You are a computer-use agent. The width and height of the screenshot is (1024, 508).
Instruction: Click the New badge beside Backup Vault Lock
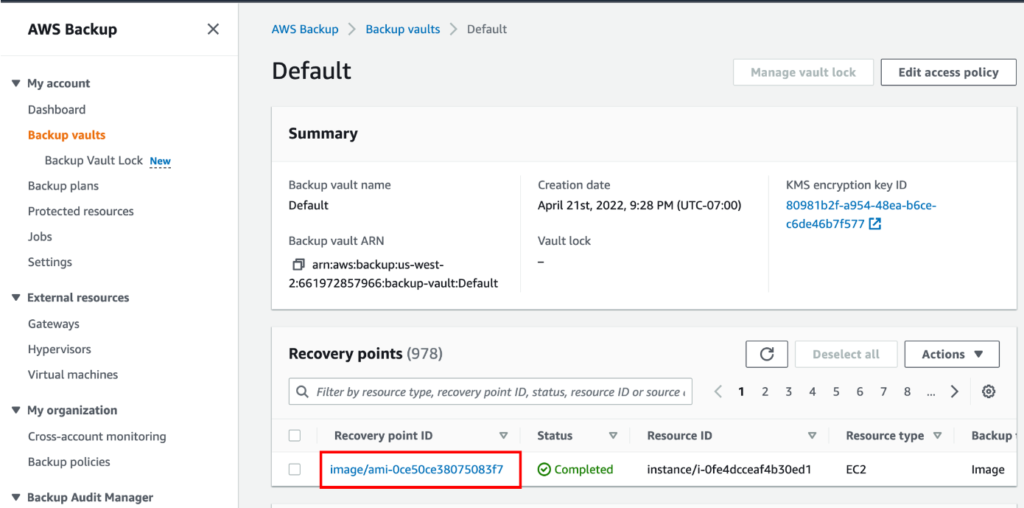[x=160, y=161]
